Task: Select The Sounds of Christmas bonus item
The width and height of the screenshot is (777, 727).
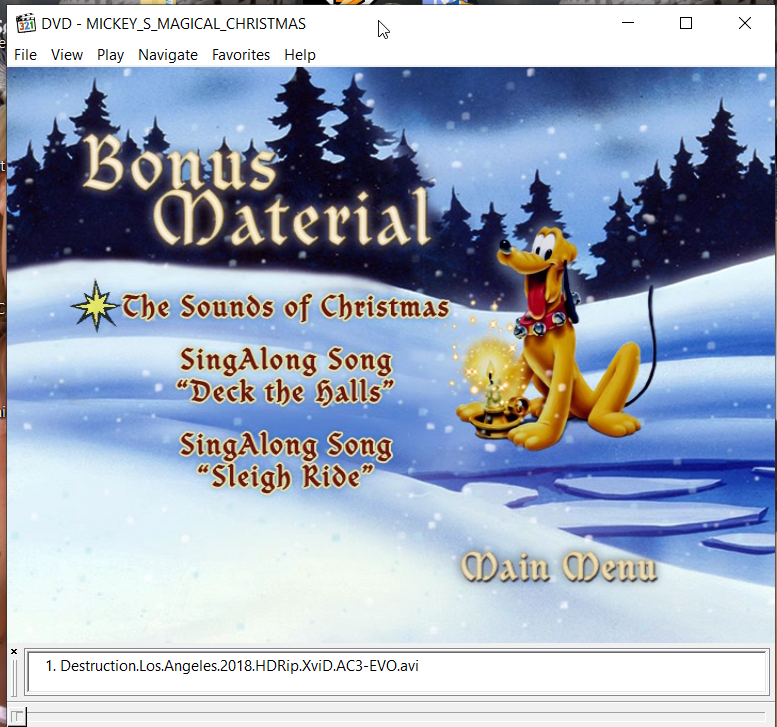Action: coord(285,306)
